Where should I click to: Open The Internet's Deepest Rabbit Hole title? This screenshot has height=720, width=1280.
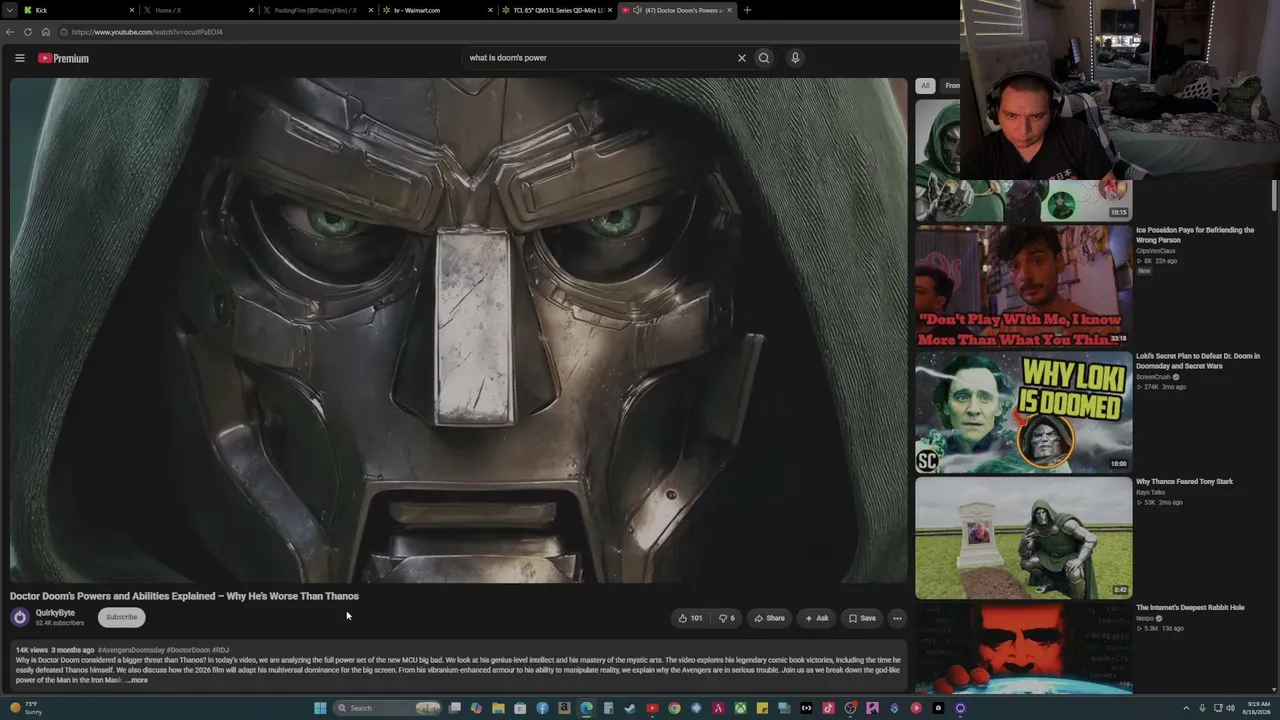coord(1190,608)
